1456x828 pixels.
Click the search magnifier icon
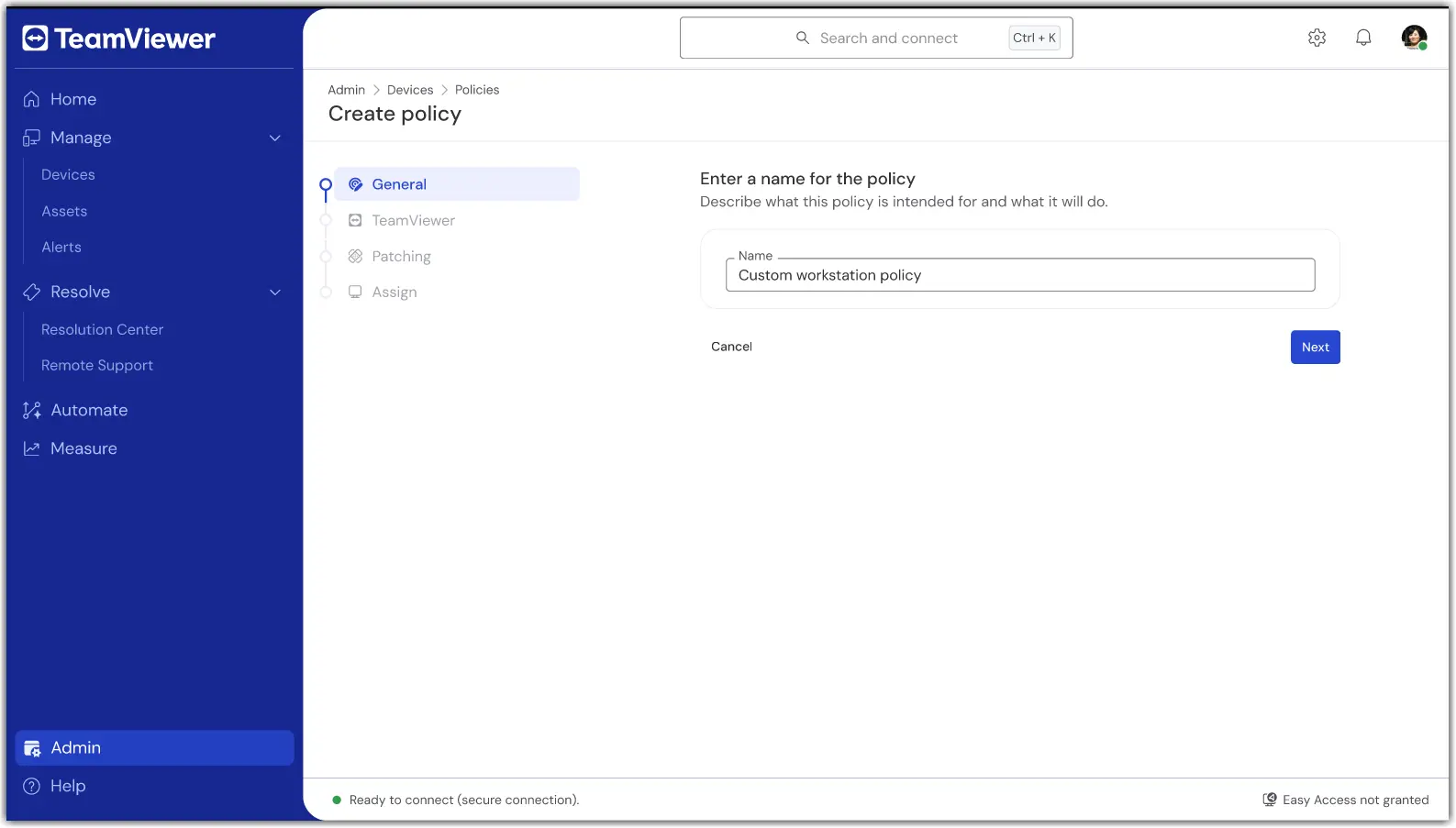coord(803,38)
